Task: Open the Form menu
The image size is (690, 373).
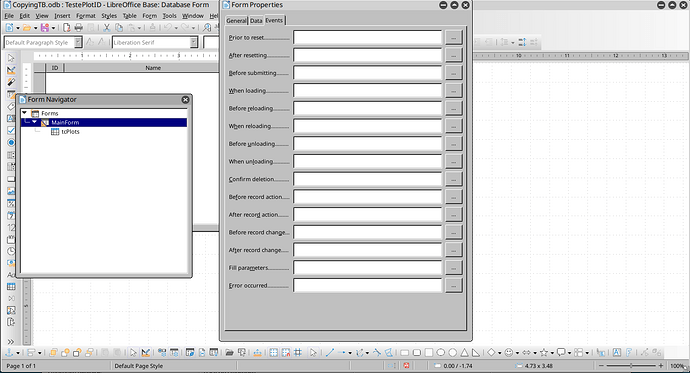Action: [150, 16]
